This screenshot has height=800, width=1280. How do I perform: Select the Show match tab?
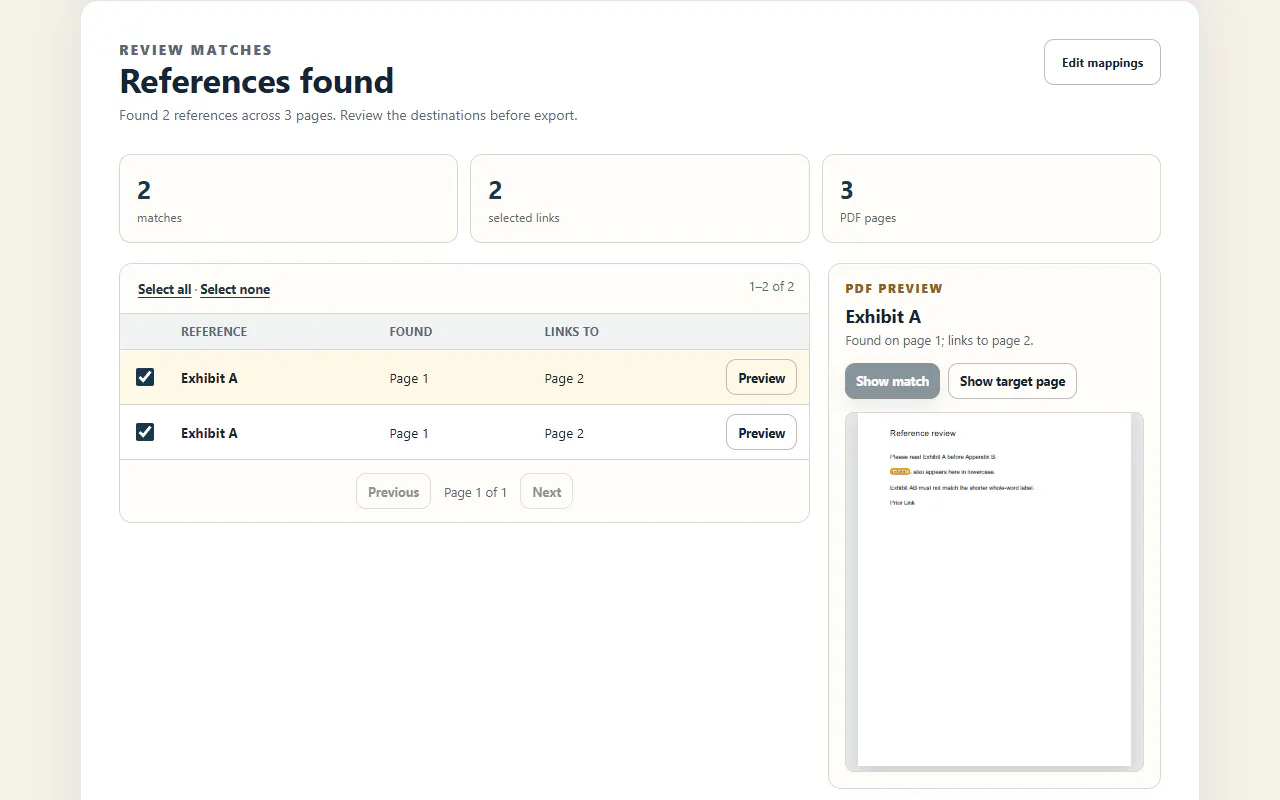coord(892,381)
